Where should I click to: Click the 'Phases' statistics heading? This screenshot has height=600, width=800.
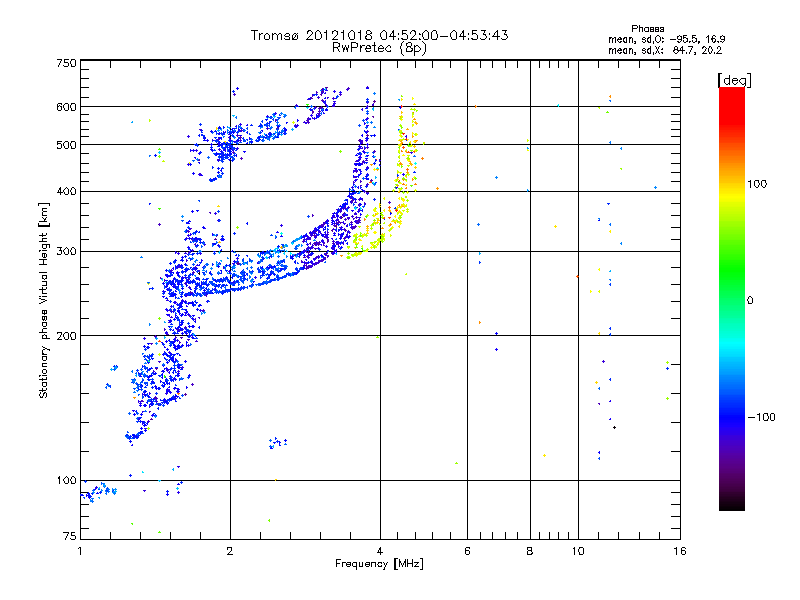647,29
